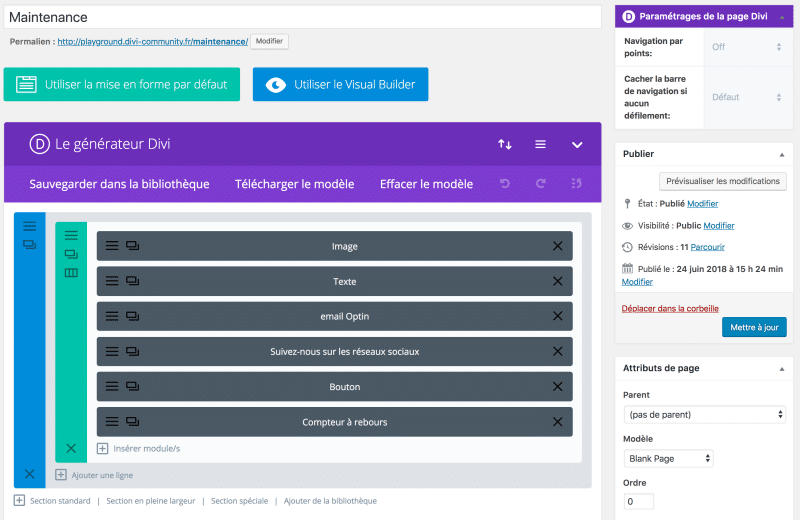Open settings hamburger icon of Image module
Viewport: 800px width, 520px height.
[x=112, y=246]
